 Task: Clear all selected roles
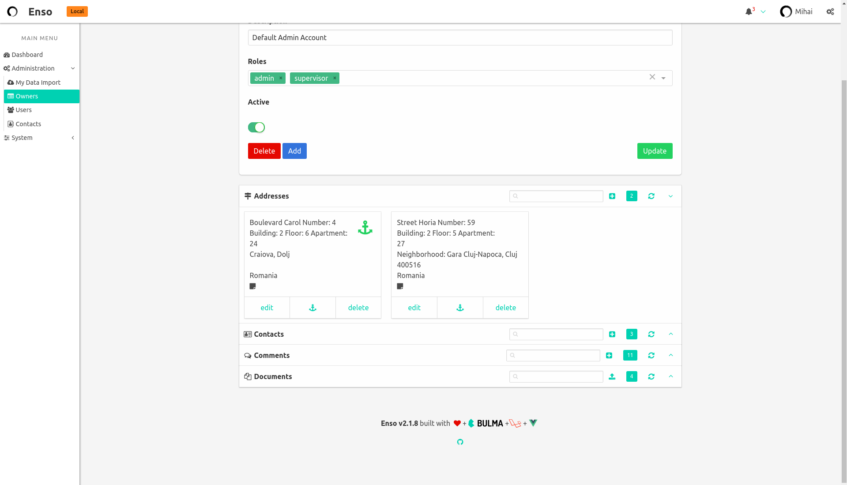pyautogui.click(x=652, y=77)
